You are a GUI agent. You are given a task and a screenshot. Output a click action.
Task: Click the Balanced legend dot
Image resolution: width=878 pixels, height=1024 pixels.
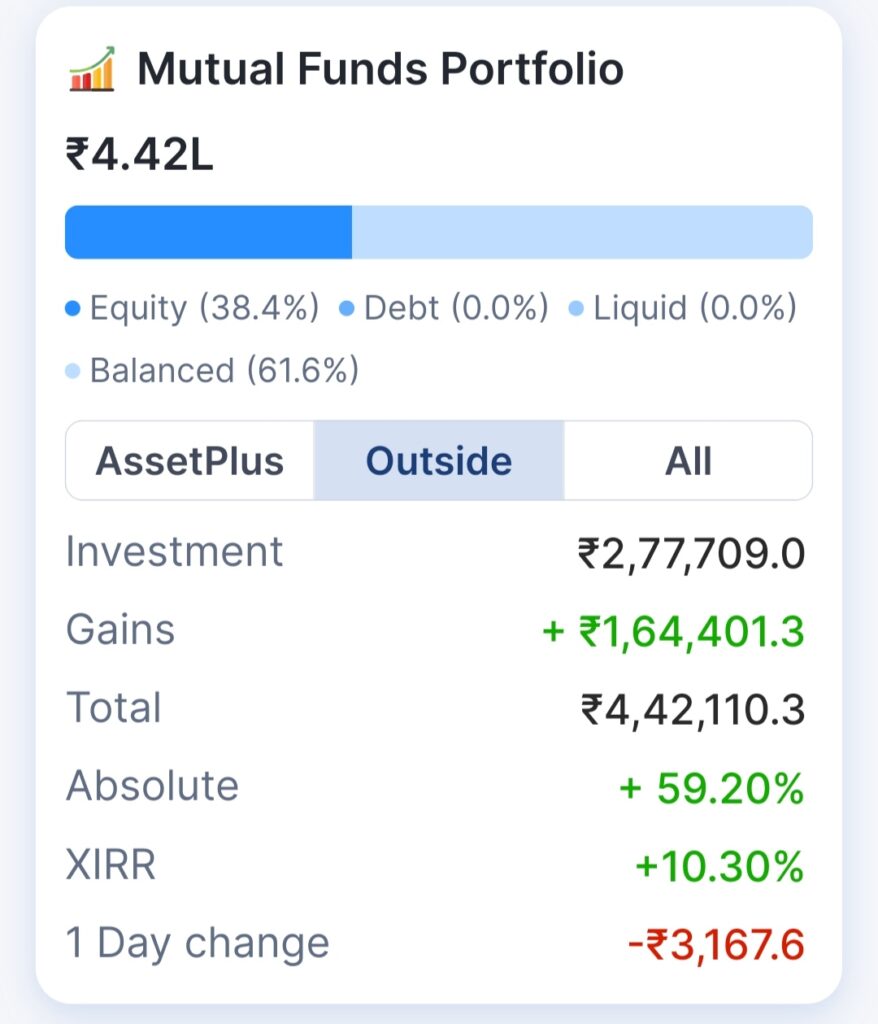(x=73, y=371)
